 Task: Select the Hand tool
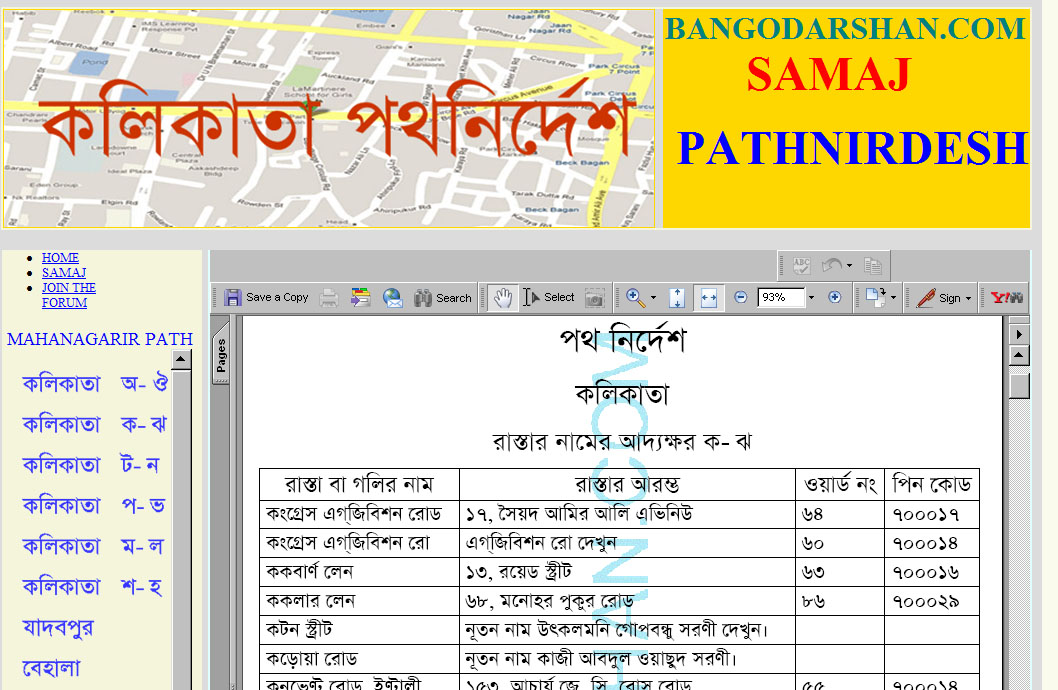pyautogui.click(x=503, y=297)
